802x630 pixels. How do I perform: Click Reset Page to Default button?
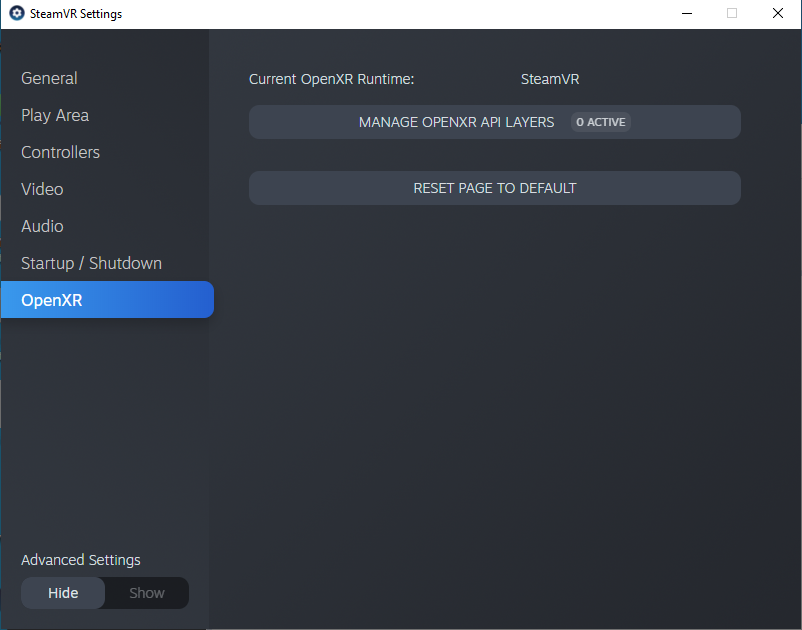tap(495, 188)
